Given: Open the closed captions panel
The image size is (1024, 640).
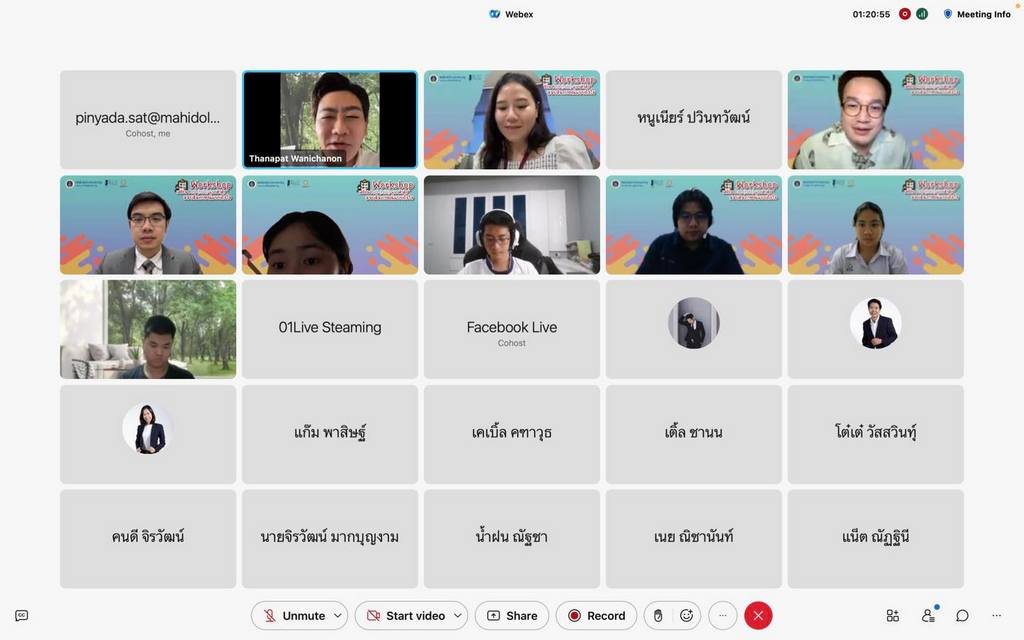Looking at the screenshot, I should click(22, 616).
